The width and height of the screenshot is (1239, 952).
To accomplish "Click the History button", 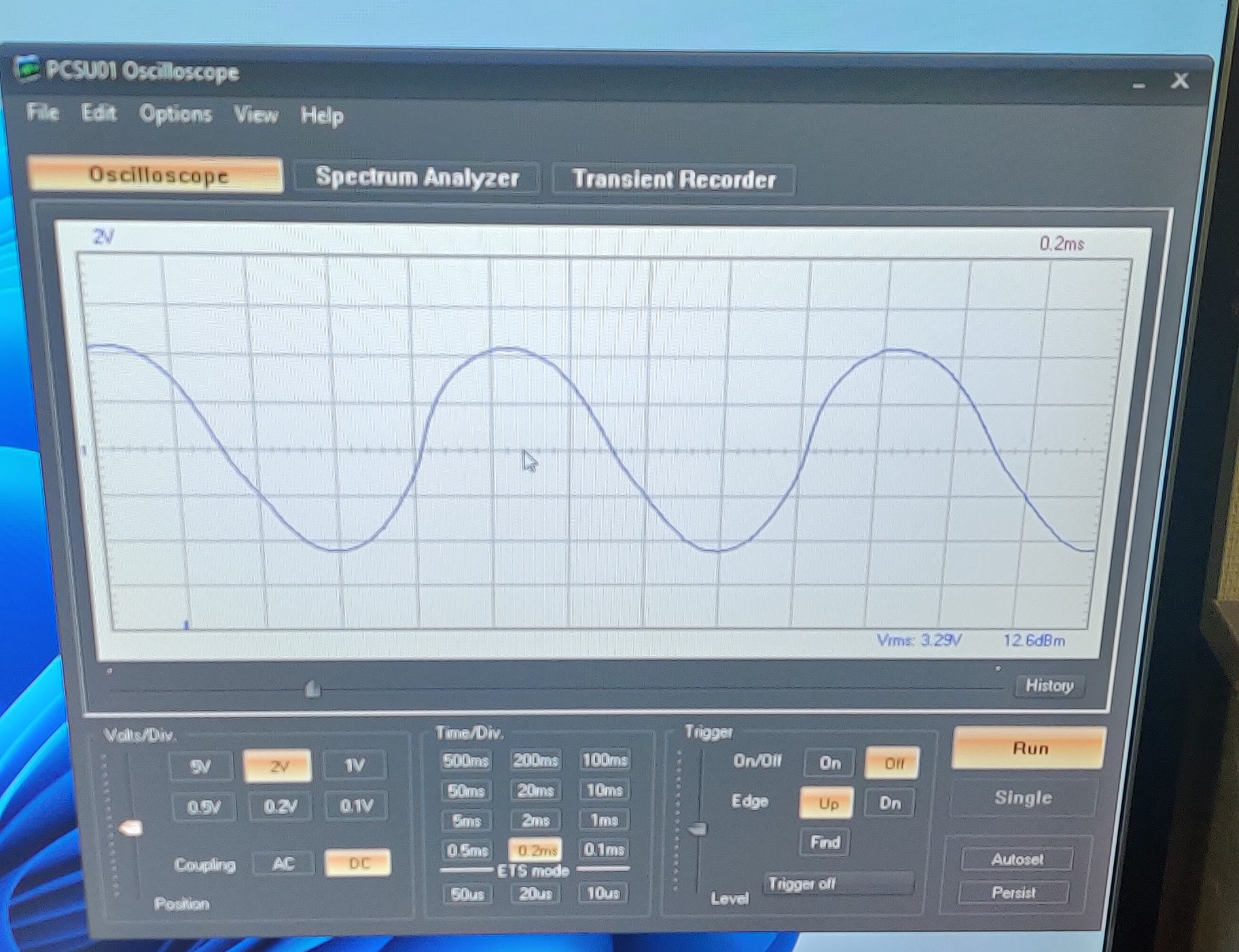I will pos(1049,686).
